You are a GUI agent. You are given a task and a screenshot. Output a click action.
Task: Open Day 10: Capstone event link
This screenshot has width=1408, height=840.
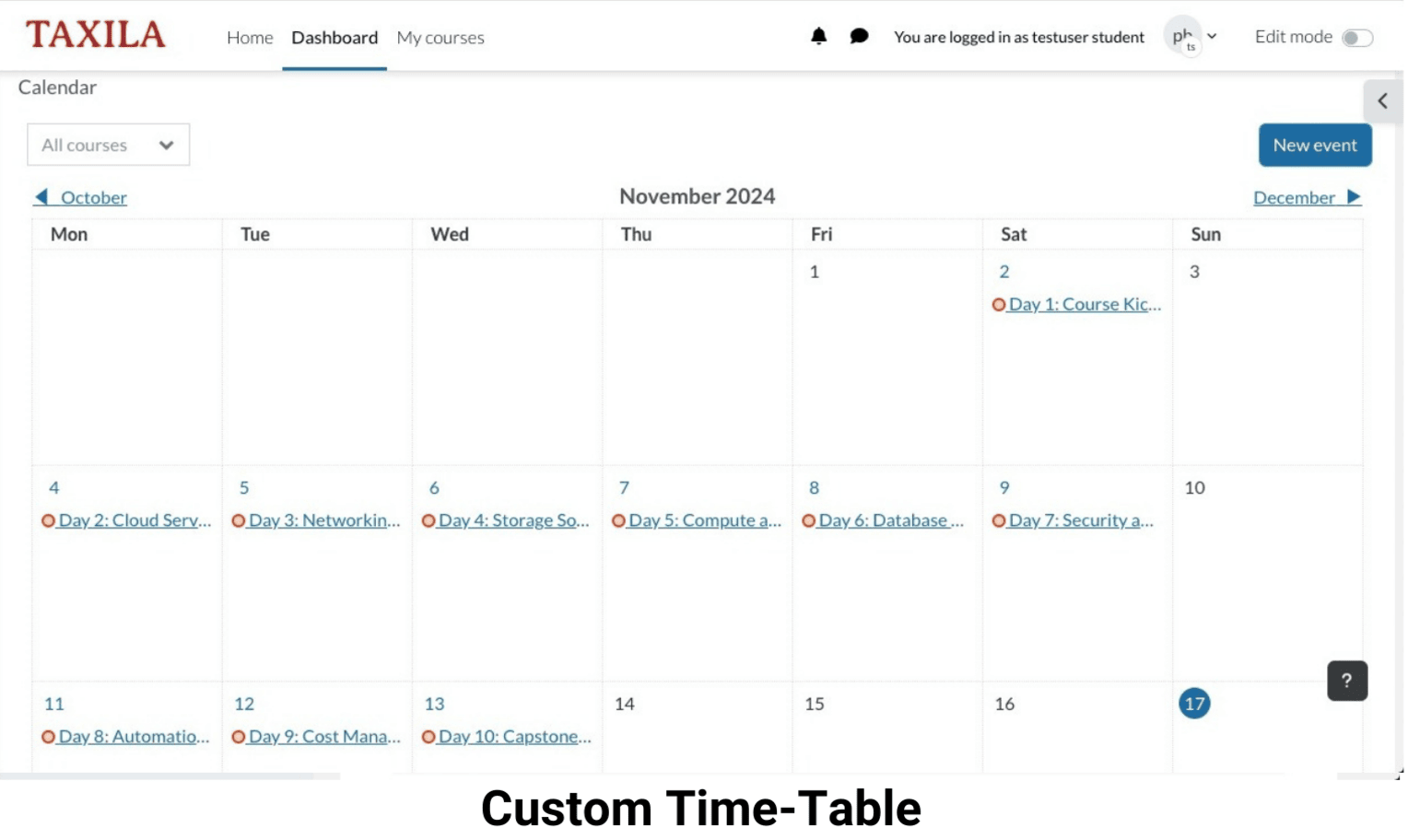click(514, 737)
